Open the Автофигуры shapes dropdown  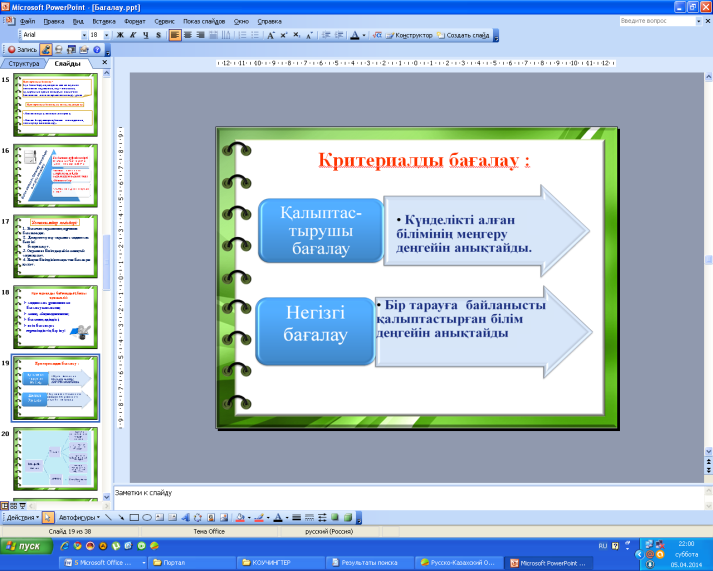79,517
